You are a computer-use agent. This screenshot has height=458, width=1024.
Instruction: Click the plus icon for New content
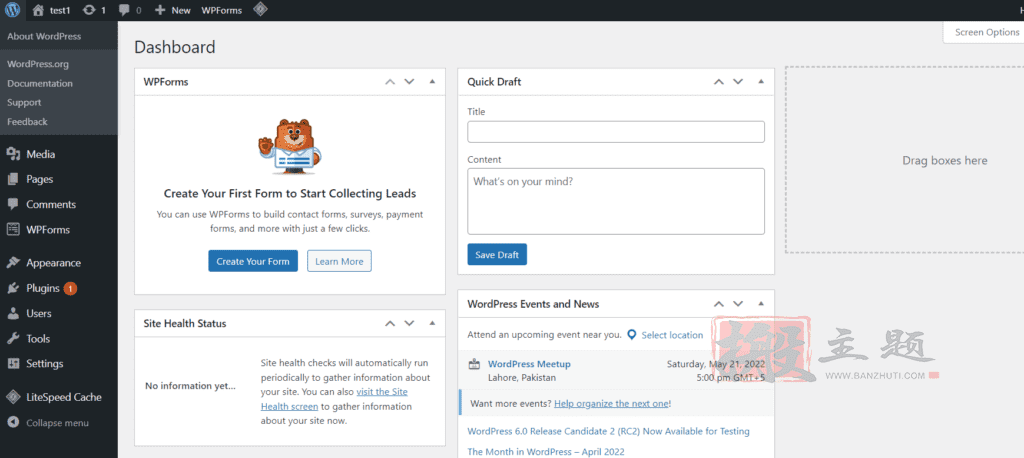(x=160, y=10)
